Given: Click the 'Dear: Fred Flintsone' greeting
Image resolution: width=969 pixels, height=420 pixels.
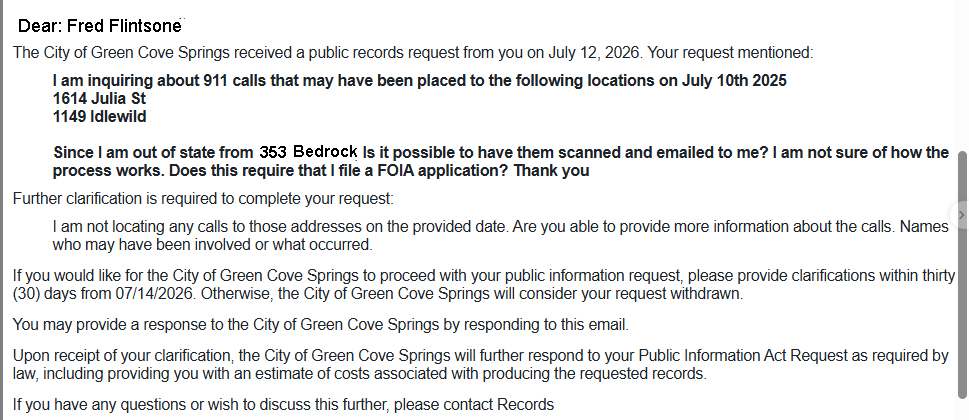Looking at the screenshot, I should click(x=99, y=26).
